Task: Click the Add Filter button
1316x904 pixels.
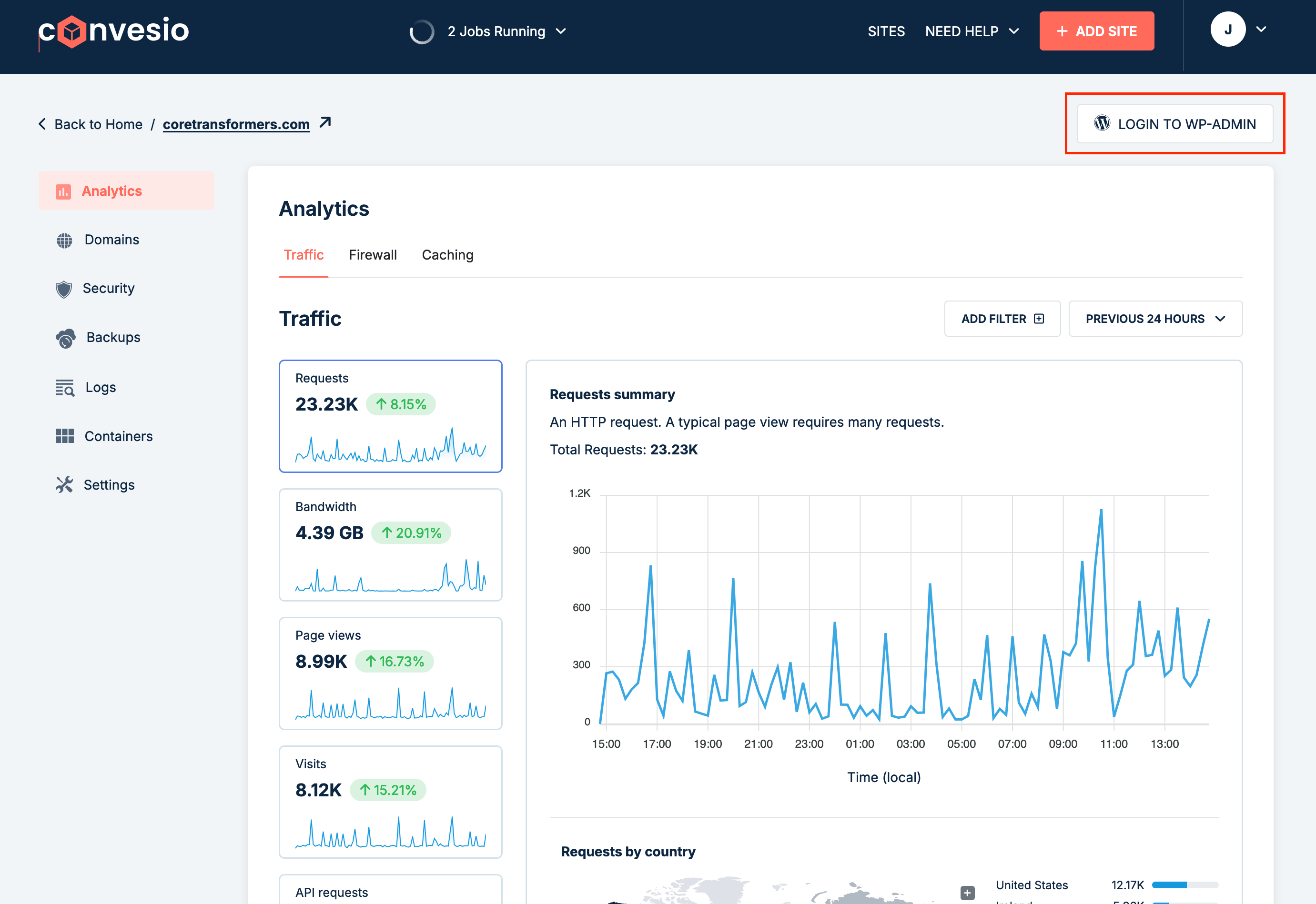Action: coord(1002,319)
